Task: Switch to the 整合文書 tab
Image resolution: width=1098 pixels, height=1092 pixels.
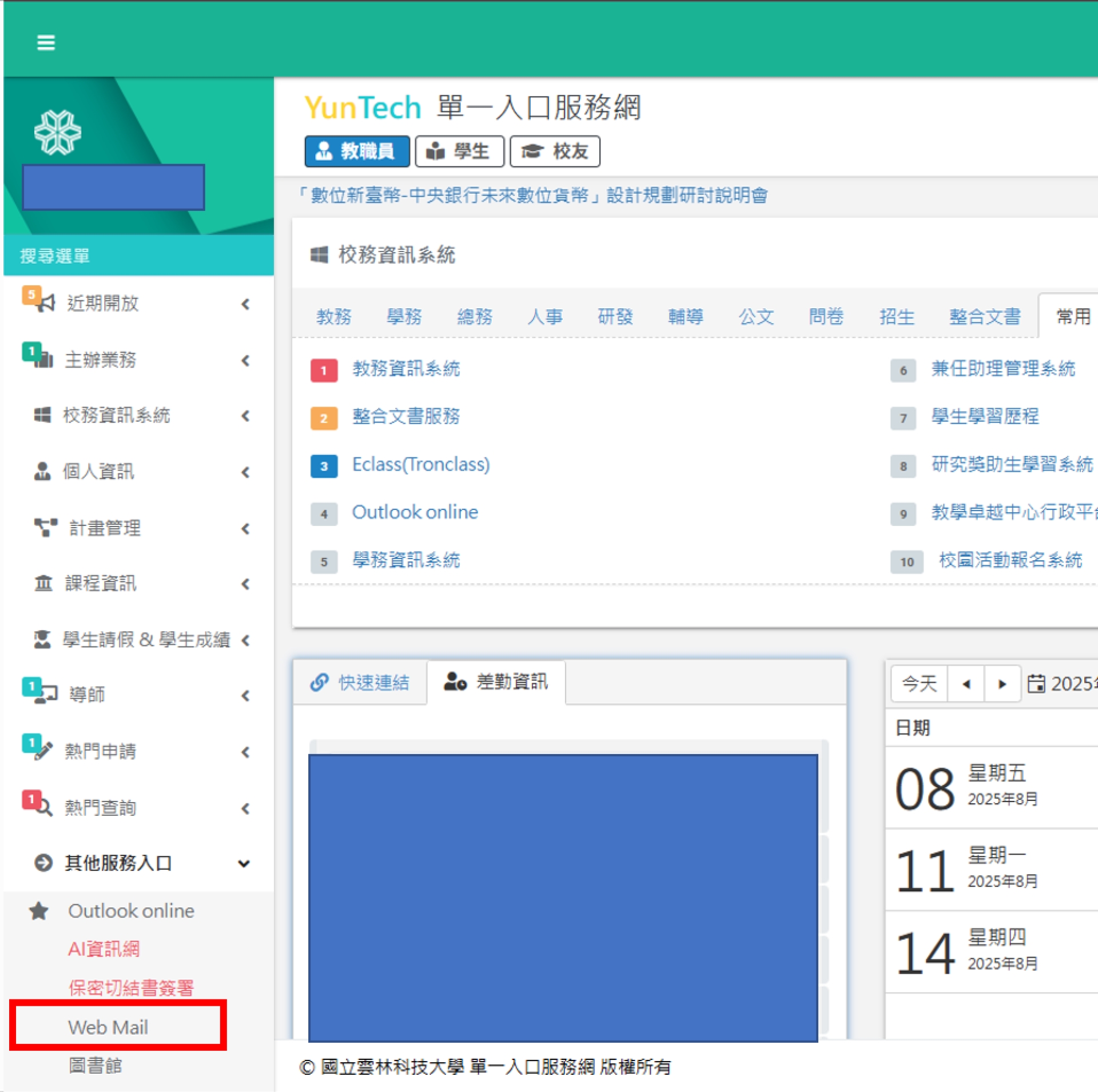Action: (x=985, y=316)
